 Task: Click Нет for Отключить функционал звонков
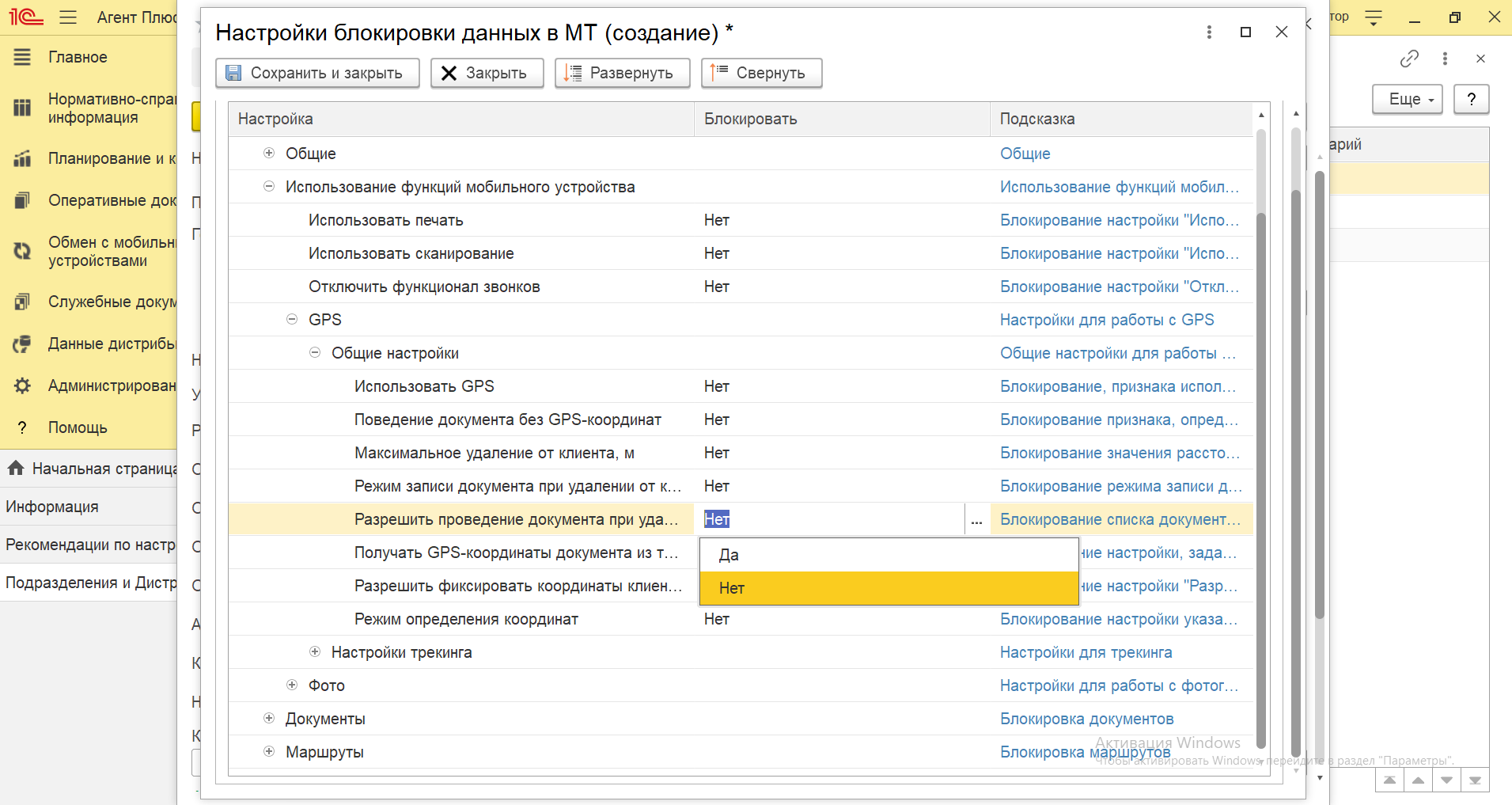pos(717,287)
